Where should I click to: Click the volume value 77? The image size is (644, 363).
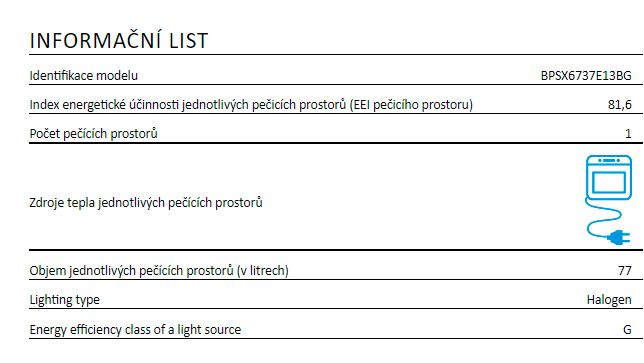click(625, 271)
